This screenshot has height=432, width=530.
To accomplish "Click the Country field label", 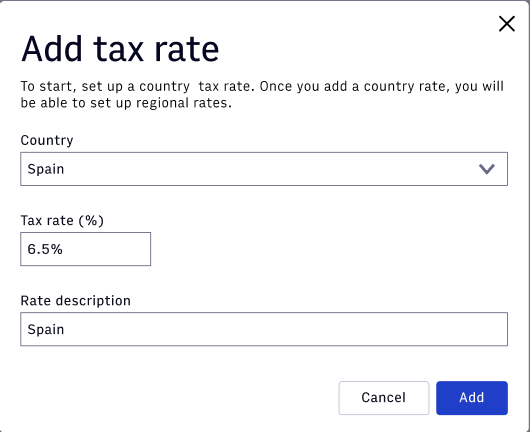I will pyautogui.click(x=47, y=140).
